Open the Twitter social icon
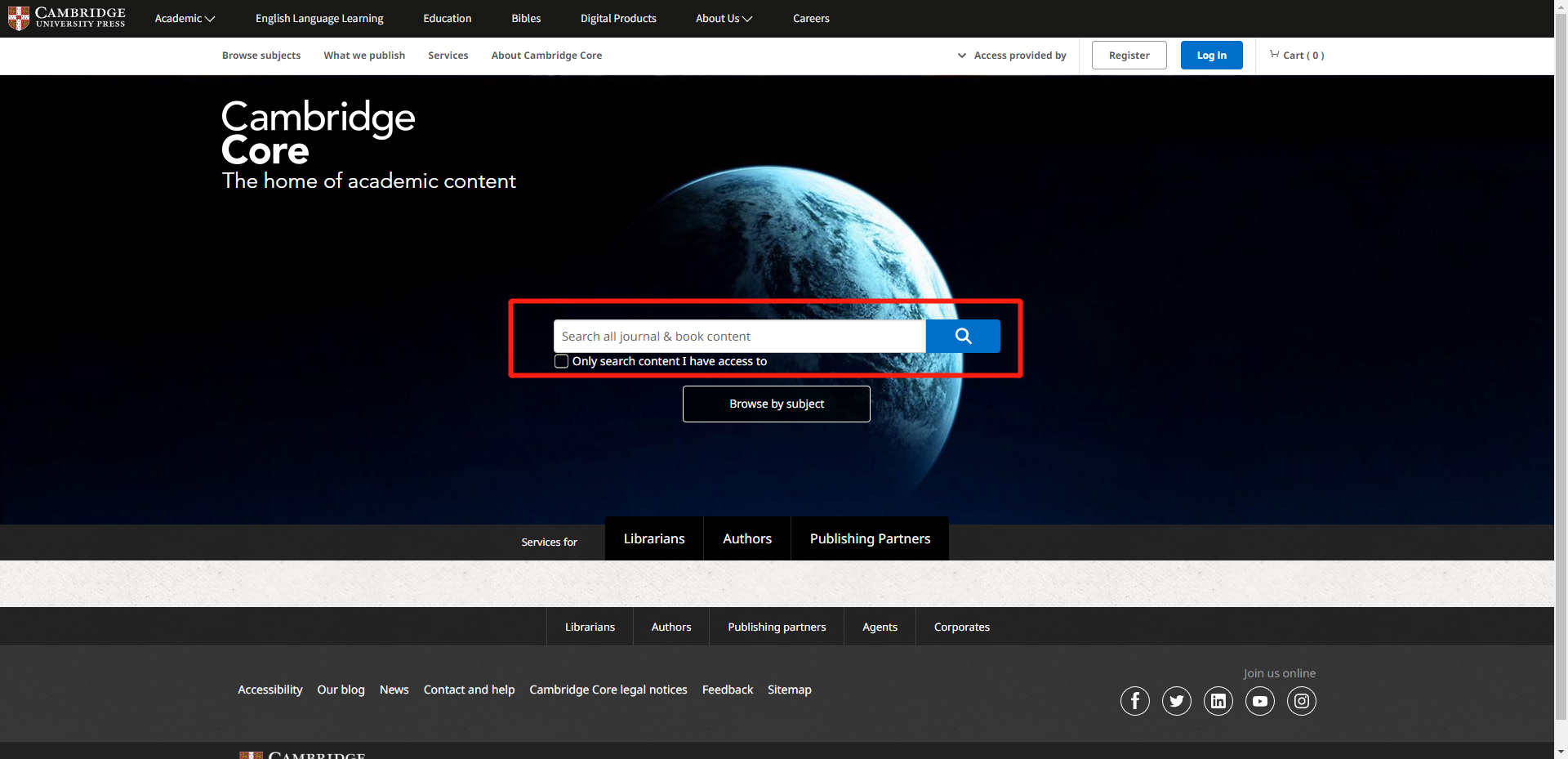 click(1177, 701)
